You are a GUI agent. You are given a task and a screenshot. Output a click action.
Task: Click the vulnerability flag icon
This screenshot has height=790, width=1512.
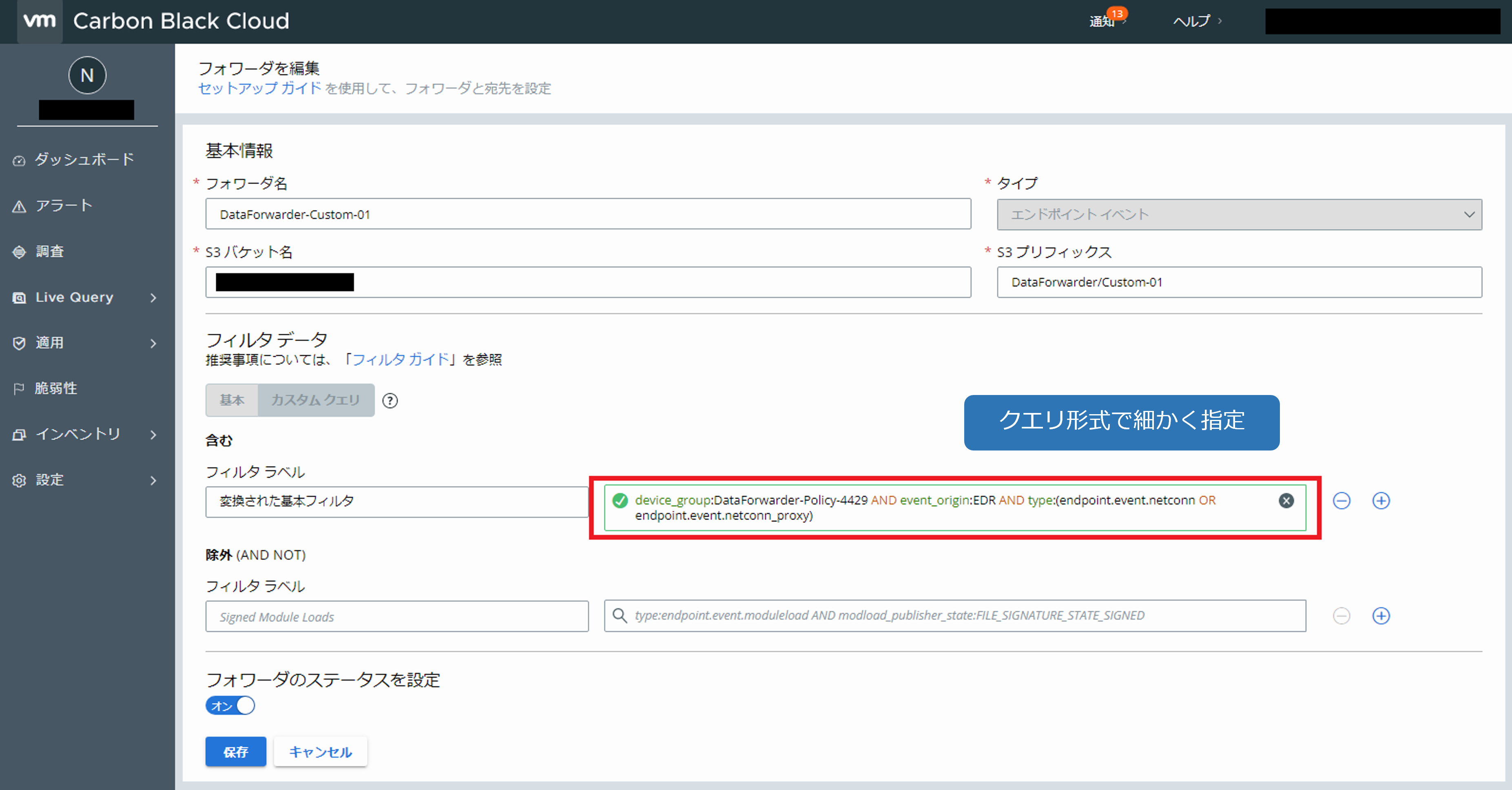click(x=19, y=389)
